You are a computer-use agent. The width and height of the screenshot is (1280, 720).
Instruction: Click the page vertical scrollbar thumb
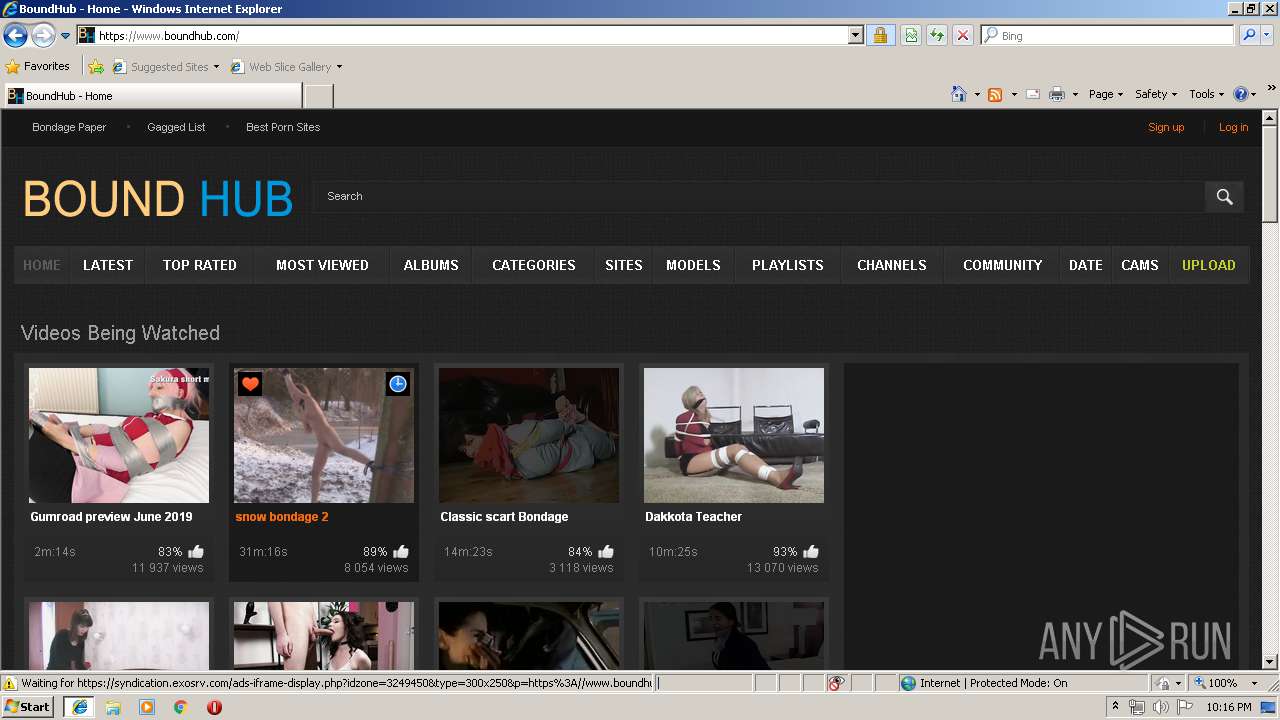pos(1270,174)
